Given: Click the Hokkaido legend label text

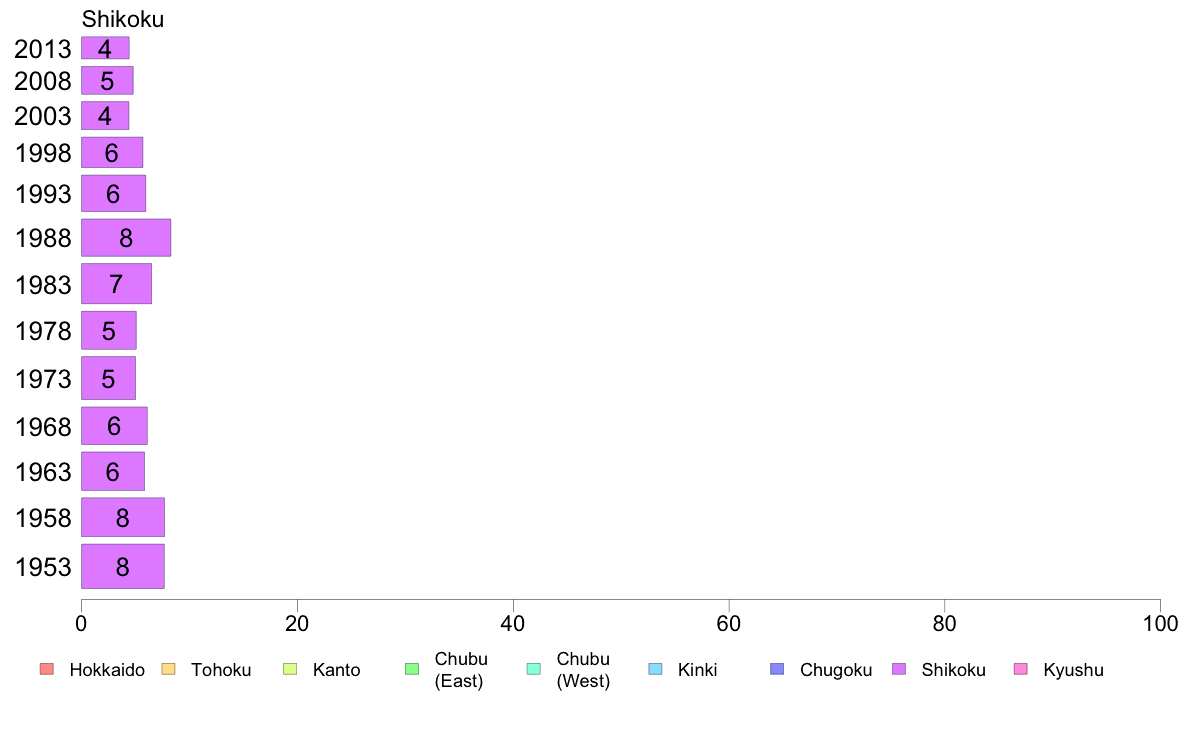Looking at the screenshot, I should pos(107,670).
